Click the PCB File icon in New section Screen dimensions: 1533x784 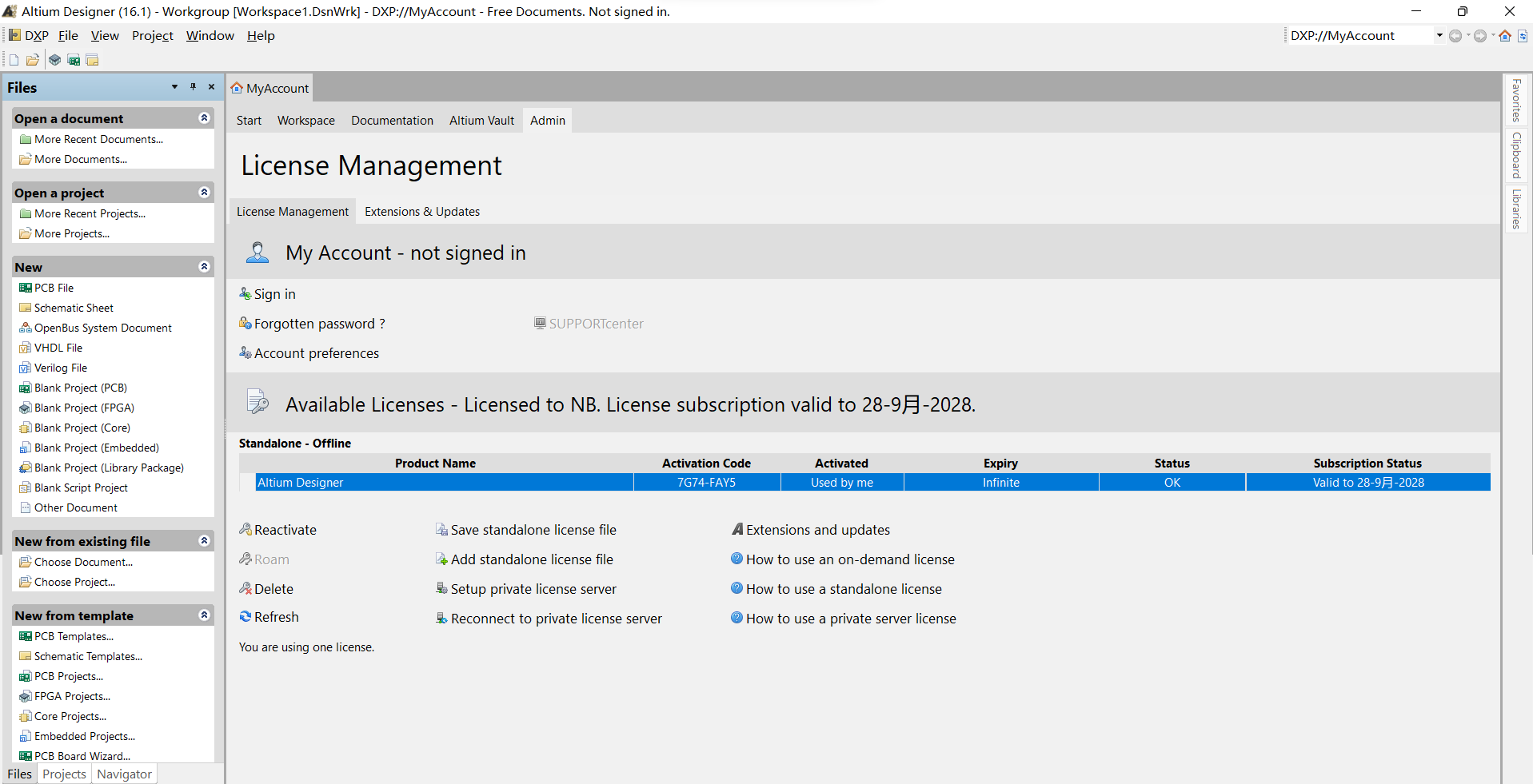26,288
